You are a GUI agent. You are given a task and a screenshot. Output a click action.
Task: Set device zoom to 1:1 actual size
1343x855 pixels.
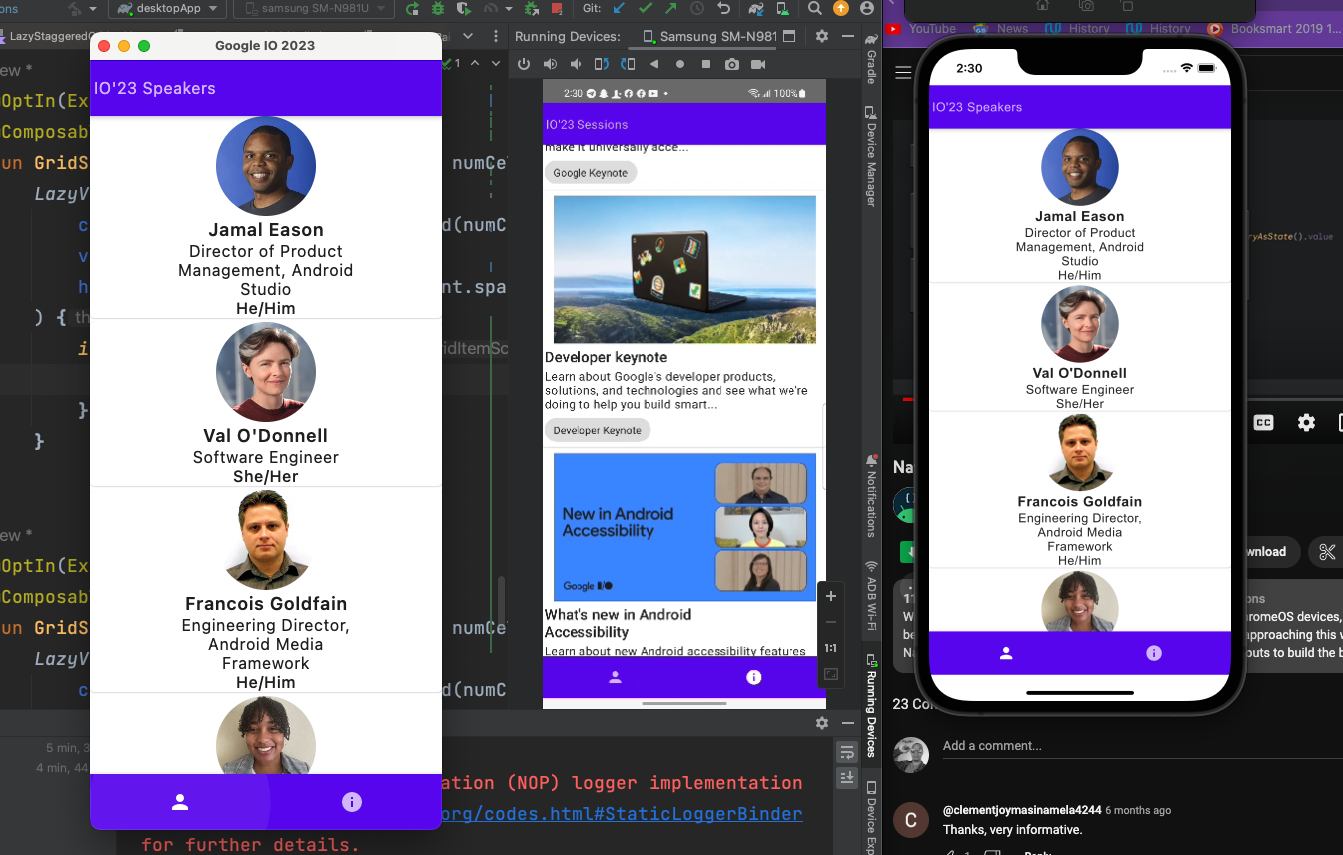pos(830,648)
